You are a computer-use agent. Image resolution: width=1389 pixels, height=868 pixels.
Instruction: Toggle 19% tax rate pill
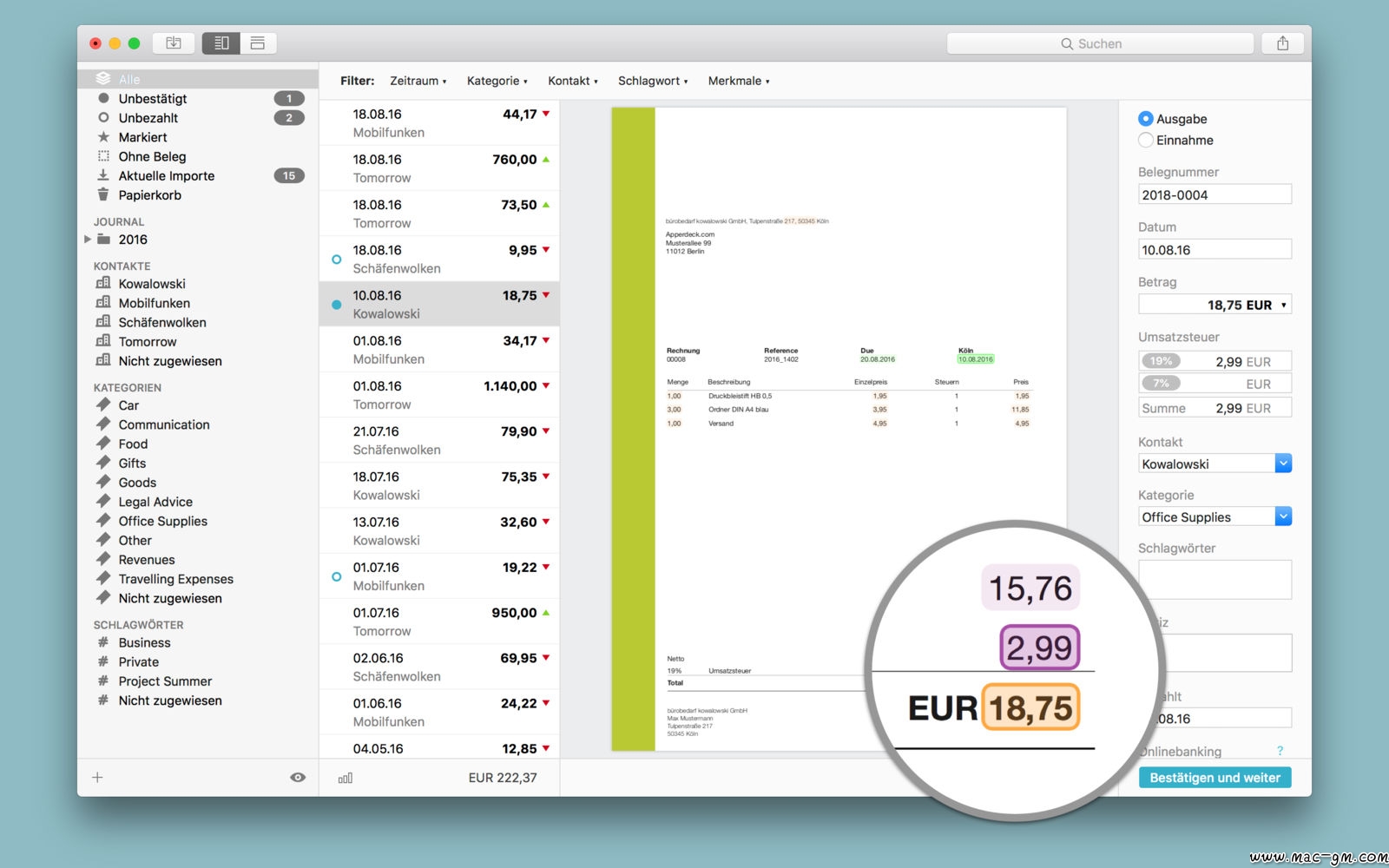(x=1161, y=361)
